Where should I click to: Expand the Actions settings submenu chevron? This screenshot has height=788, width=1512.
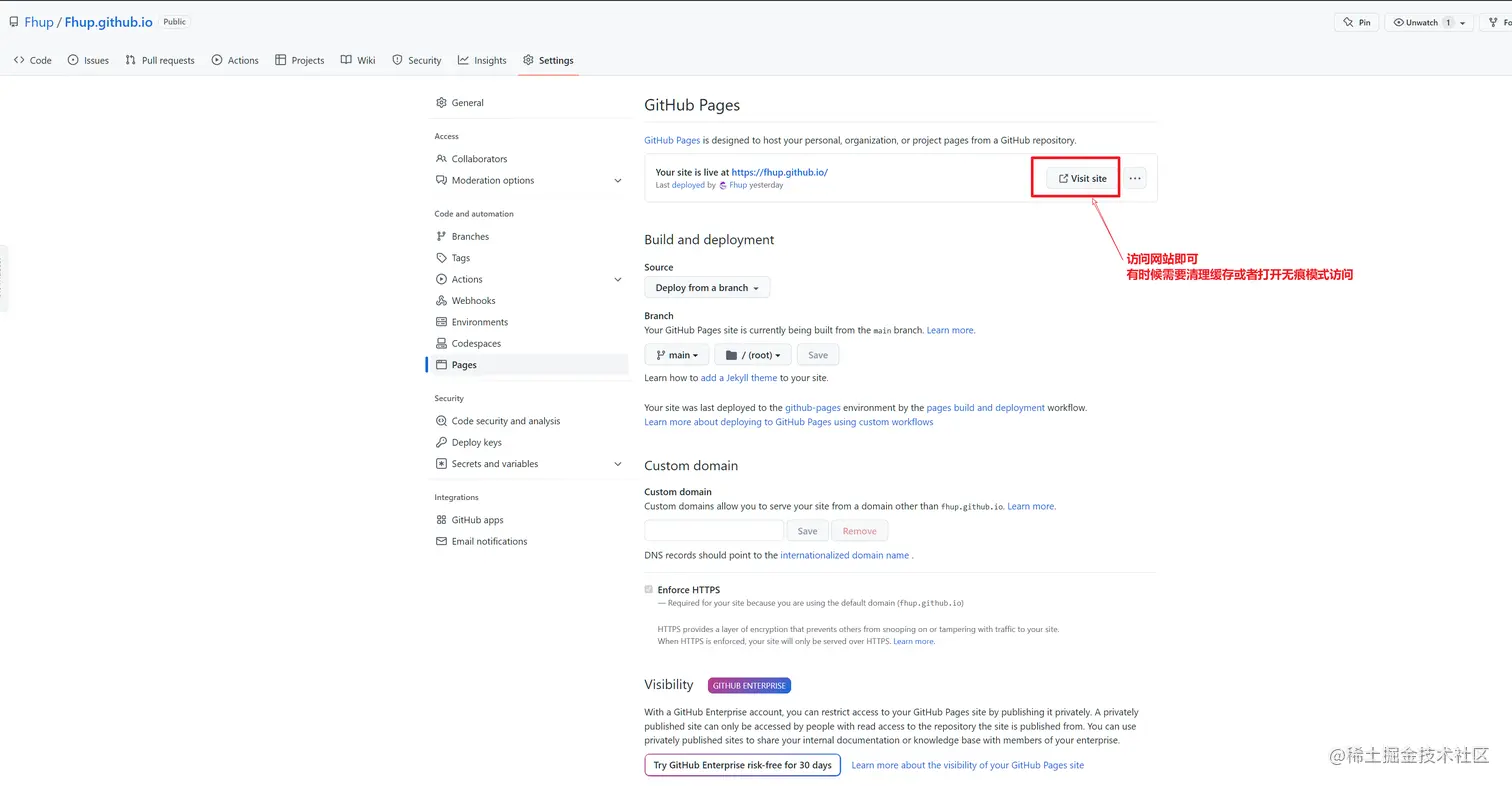(618, 279)
